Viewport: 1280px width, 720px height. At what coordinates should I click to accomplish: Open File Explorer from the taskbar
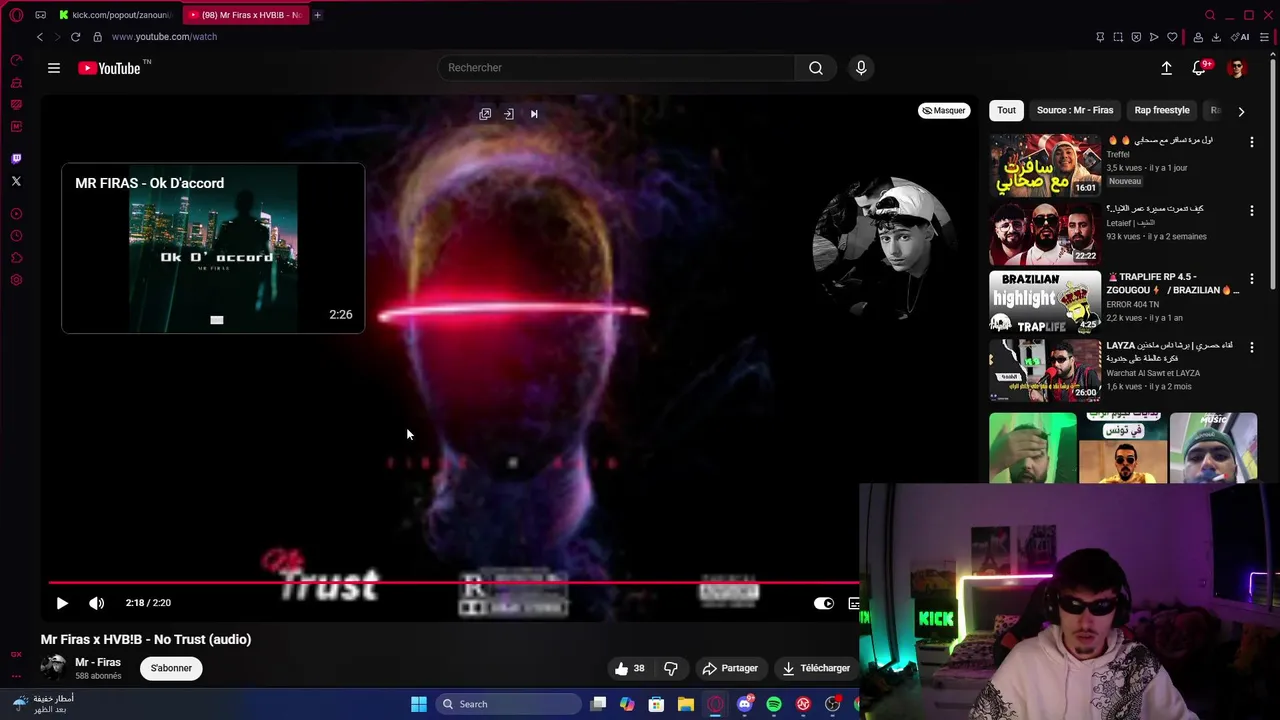(x=686, y=704)
